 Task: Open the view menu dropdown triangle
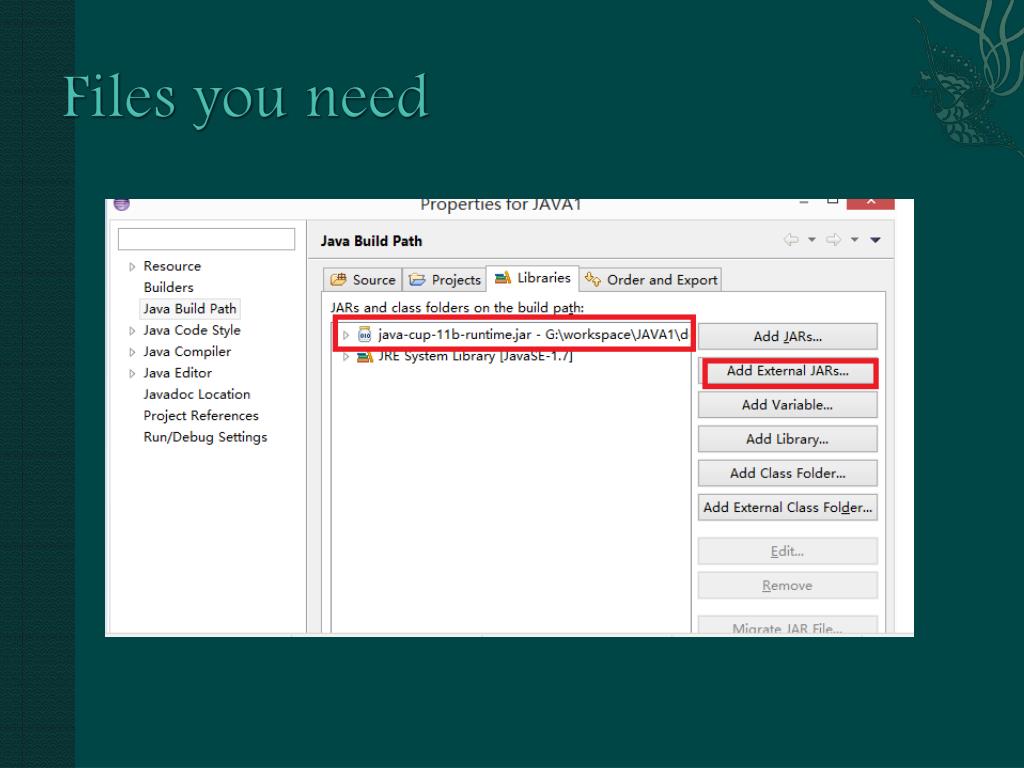(x=876, y=240)
